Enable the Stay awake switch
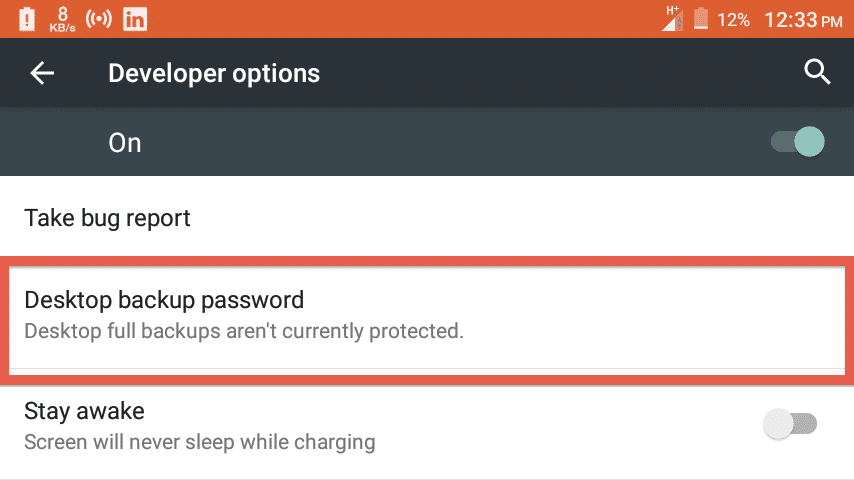Viewport: 854px width, 480px height. (790, 423)
